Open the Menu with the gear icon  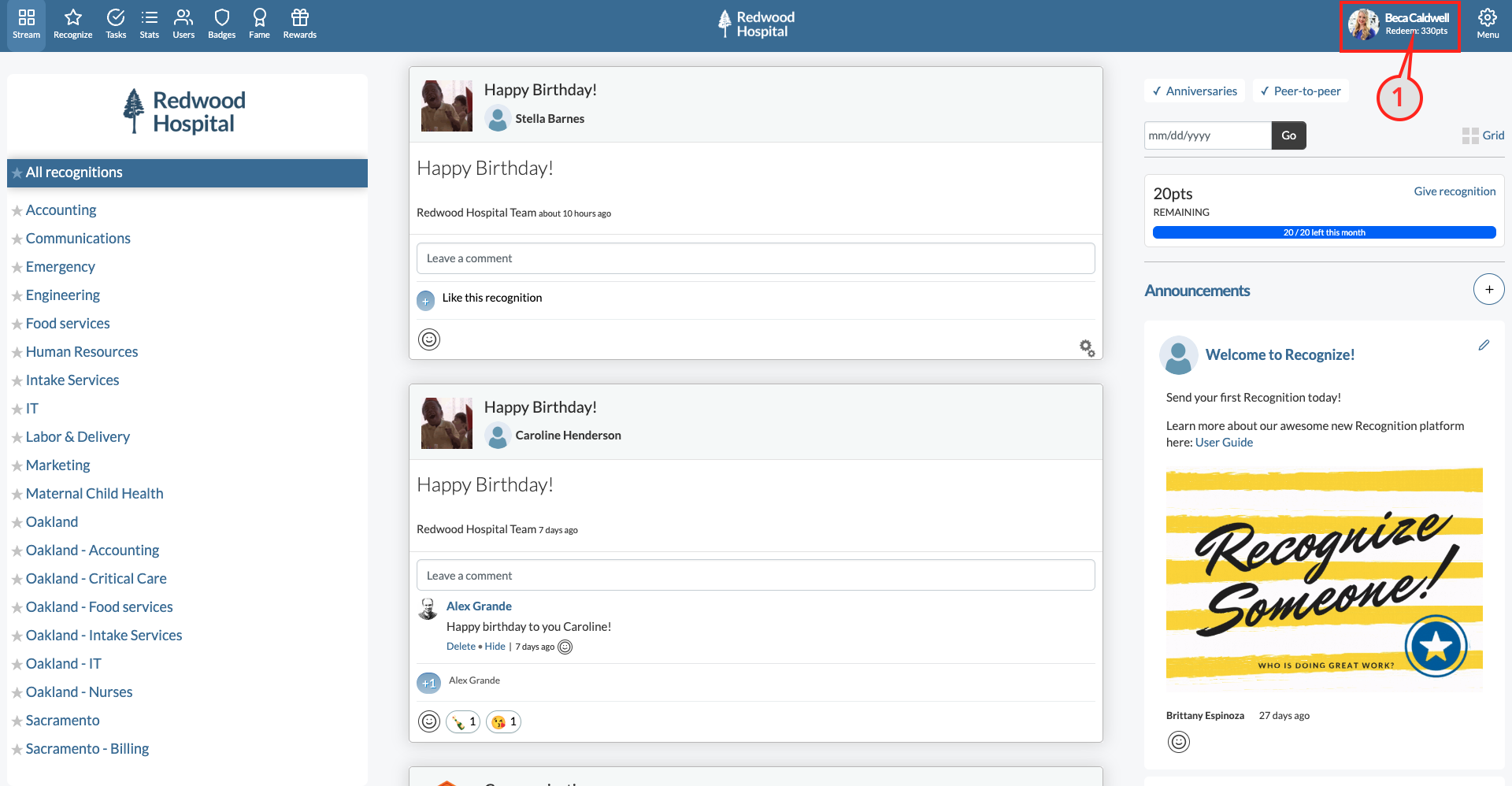click(1487, 24)
